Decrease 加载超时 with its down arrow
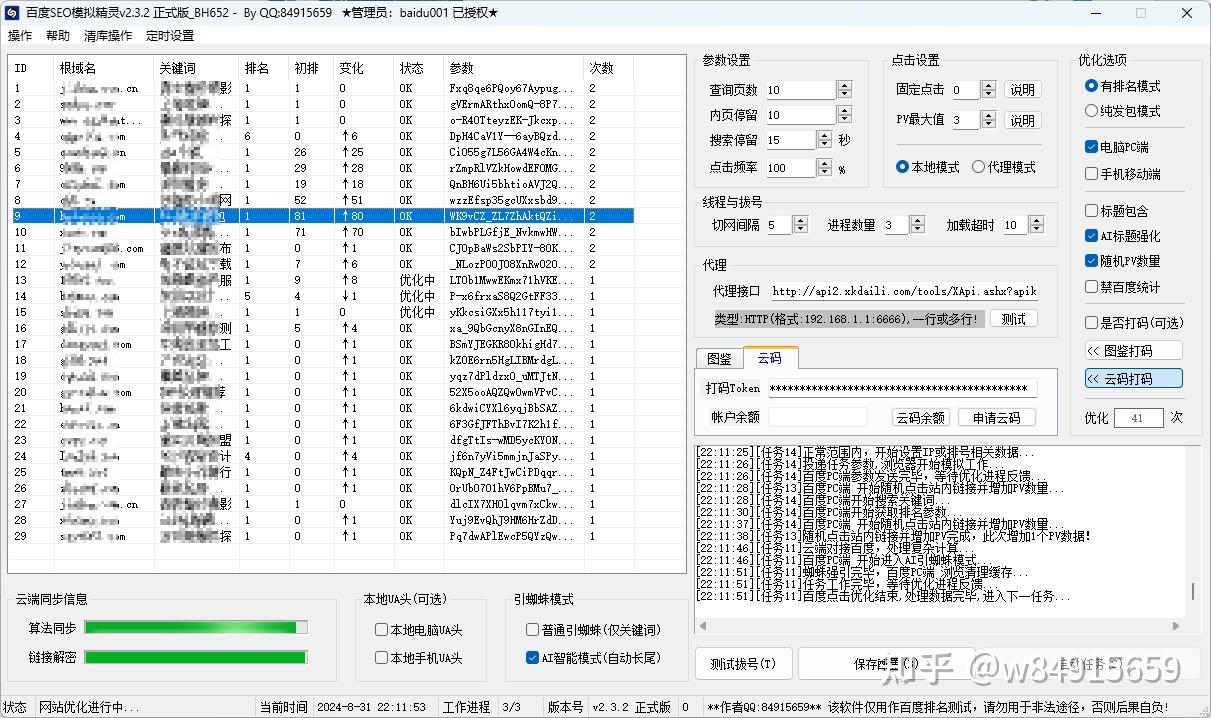The width and height of the screenshot is (1211, 718). click(x=1036, y=230)
